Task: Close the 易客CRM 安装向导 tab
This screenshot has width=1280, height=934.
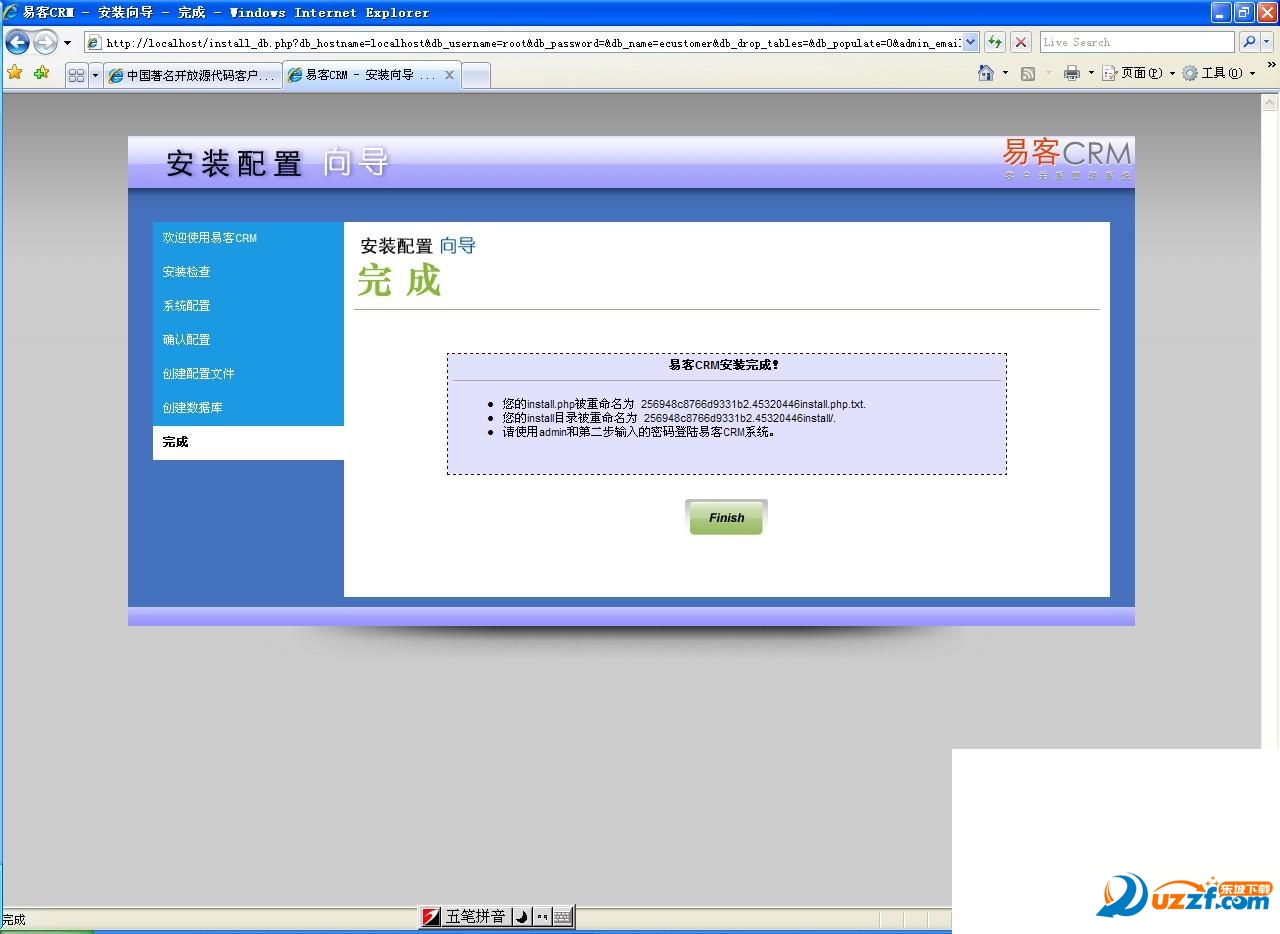Action: (449, 75)
